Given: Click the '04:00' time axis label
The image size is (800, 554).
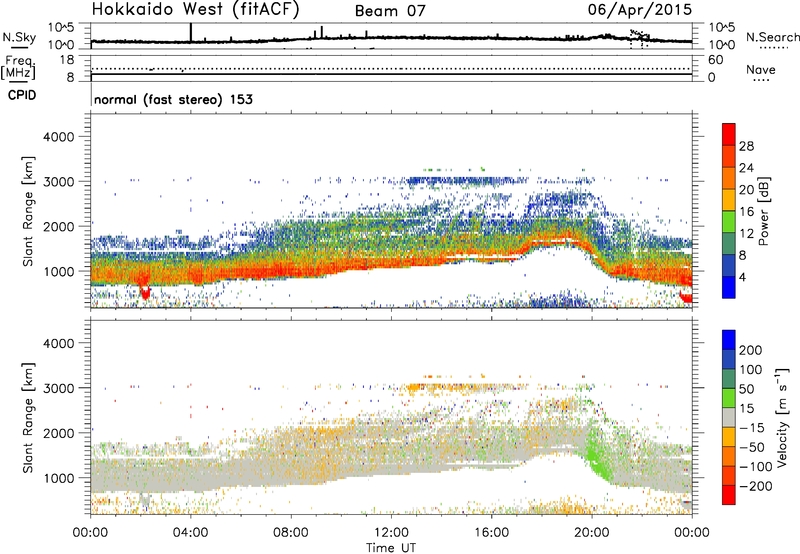Looking at the screenshot, I should point(191,533).
